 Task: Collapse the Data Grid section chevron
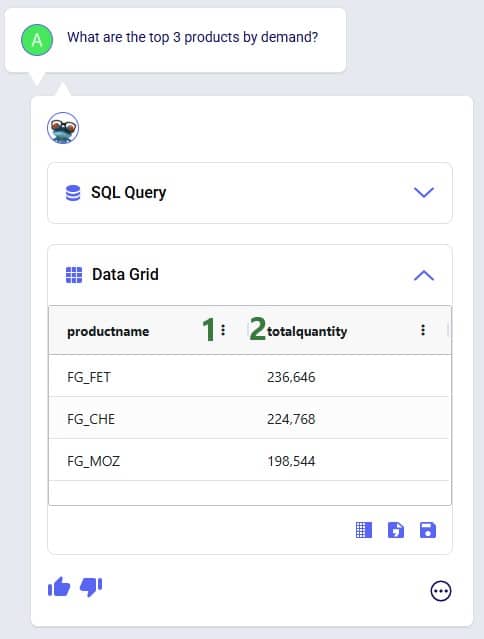pos(424,275)
